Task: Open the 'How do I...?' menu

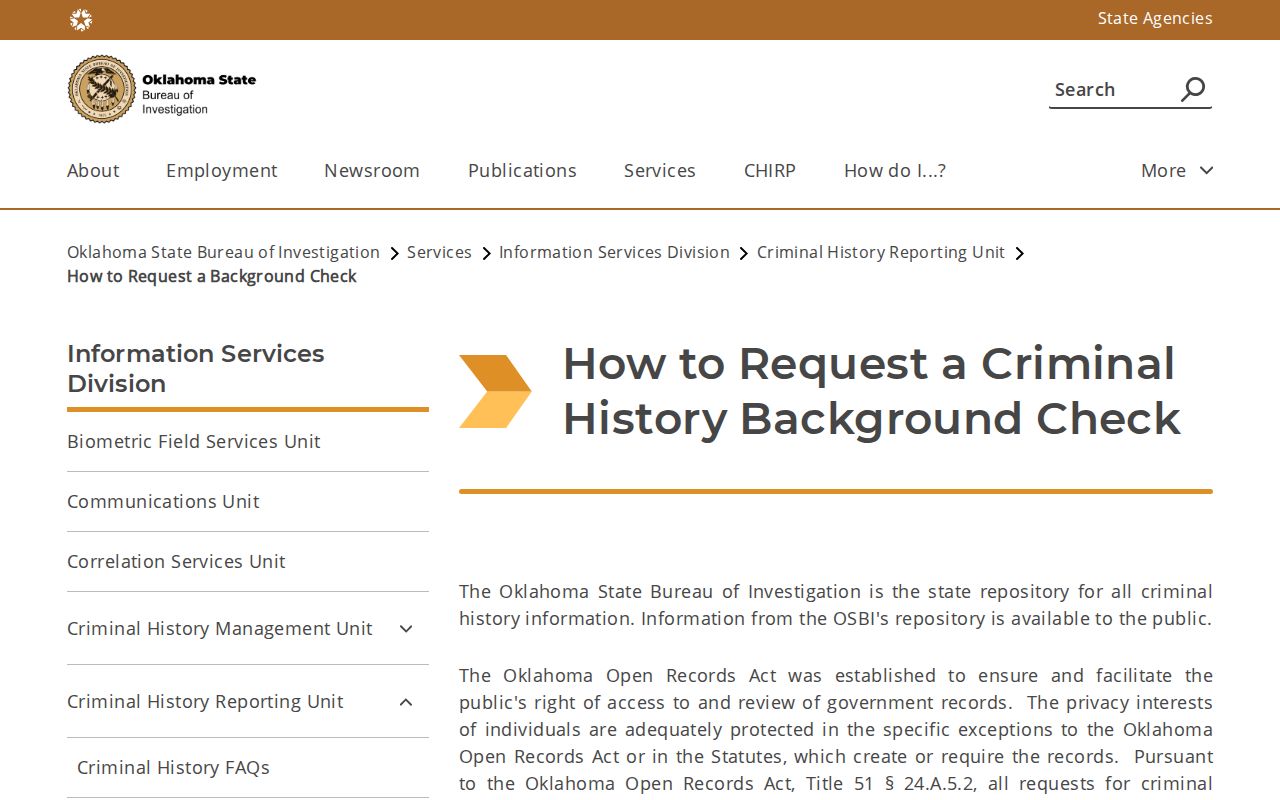Action: 895,170
